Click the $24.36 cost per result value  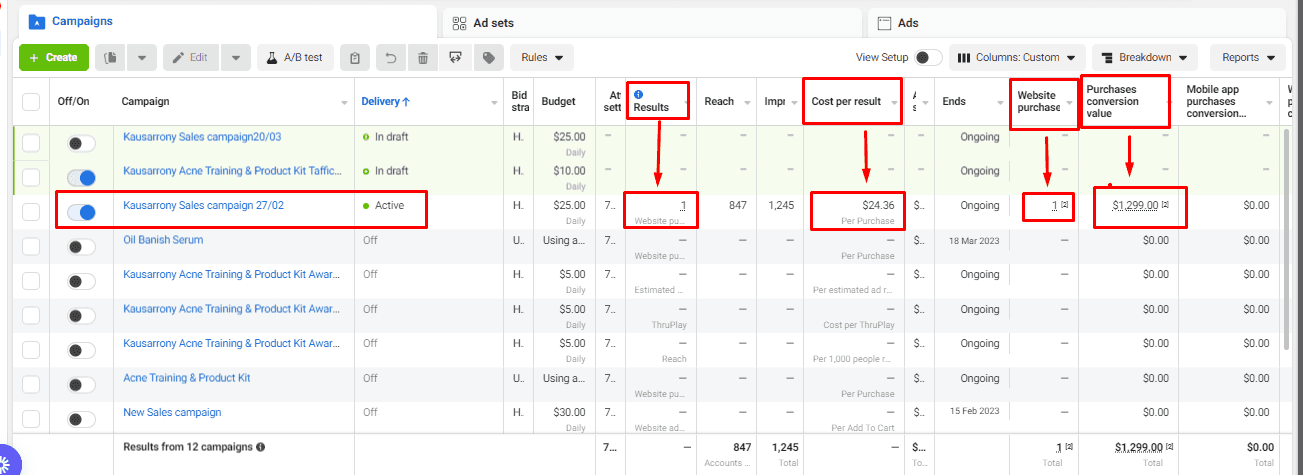tap(878, 205)
